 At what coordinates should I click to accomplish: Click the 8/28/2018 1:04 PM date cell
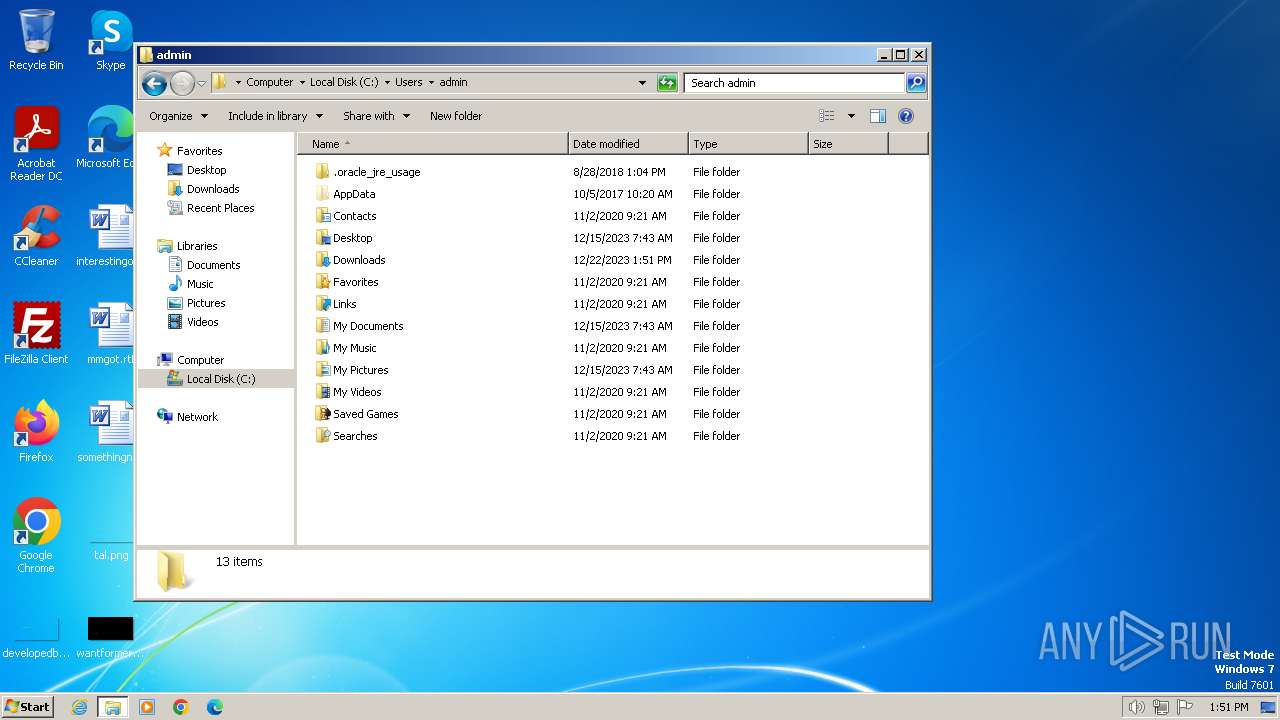619,172
